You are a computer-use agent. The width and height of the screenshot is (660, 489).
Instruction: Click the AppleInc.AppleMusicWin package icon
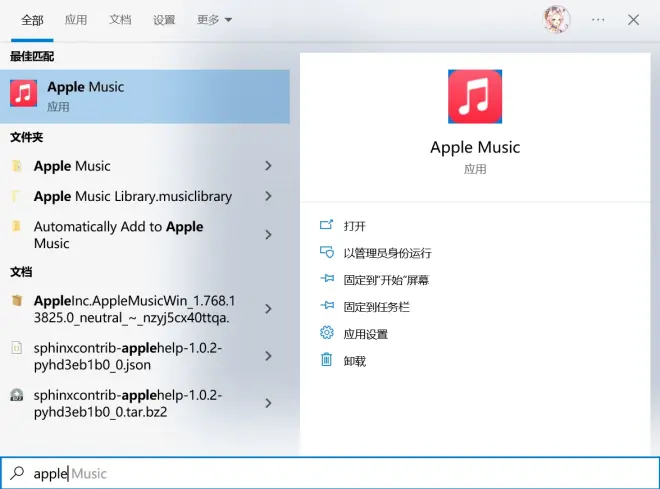click(16, 300)
